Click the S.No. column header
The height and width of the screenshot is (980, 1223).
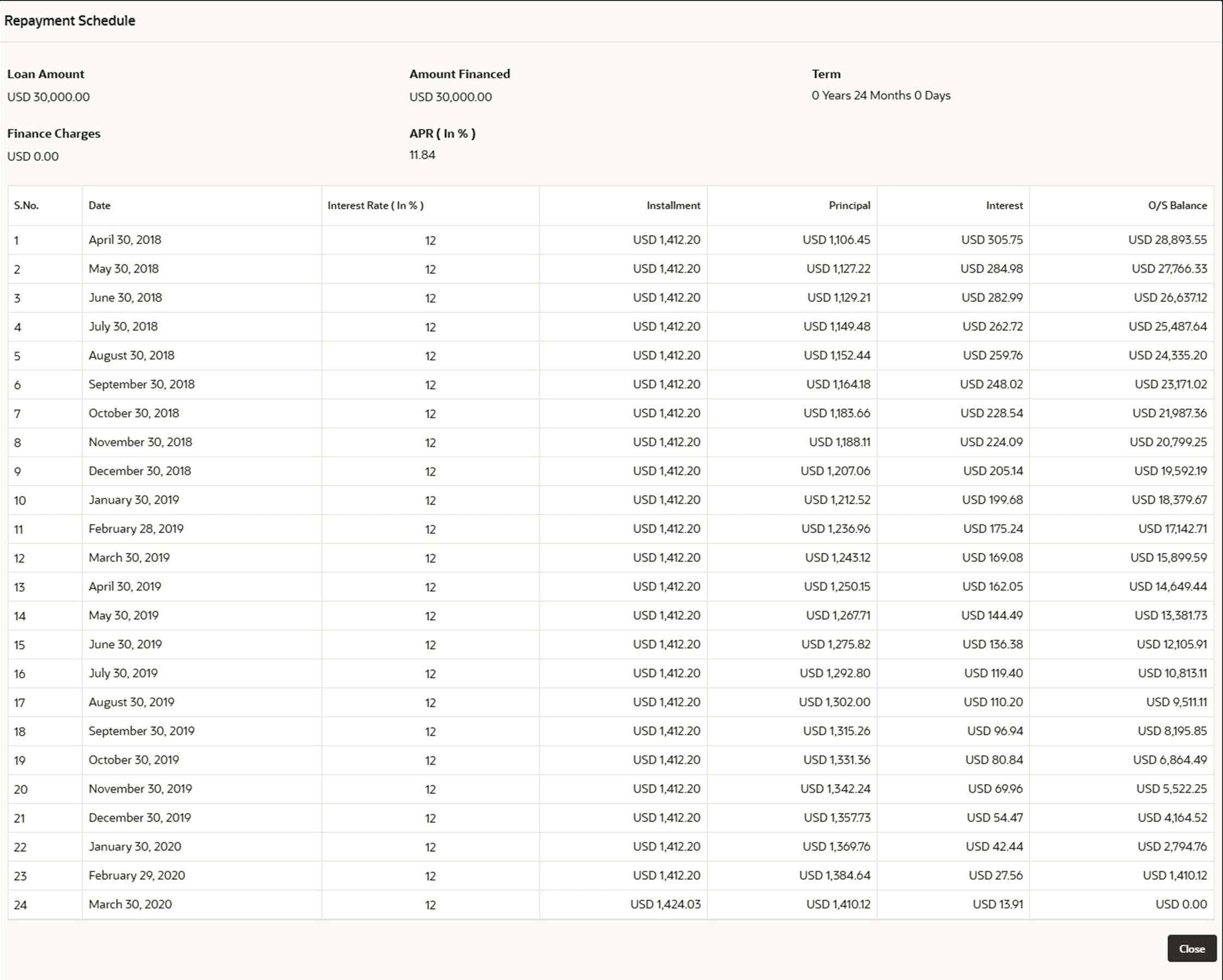(27, 205)
